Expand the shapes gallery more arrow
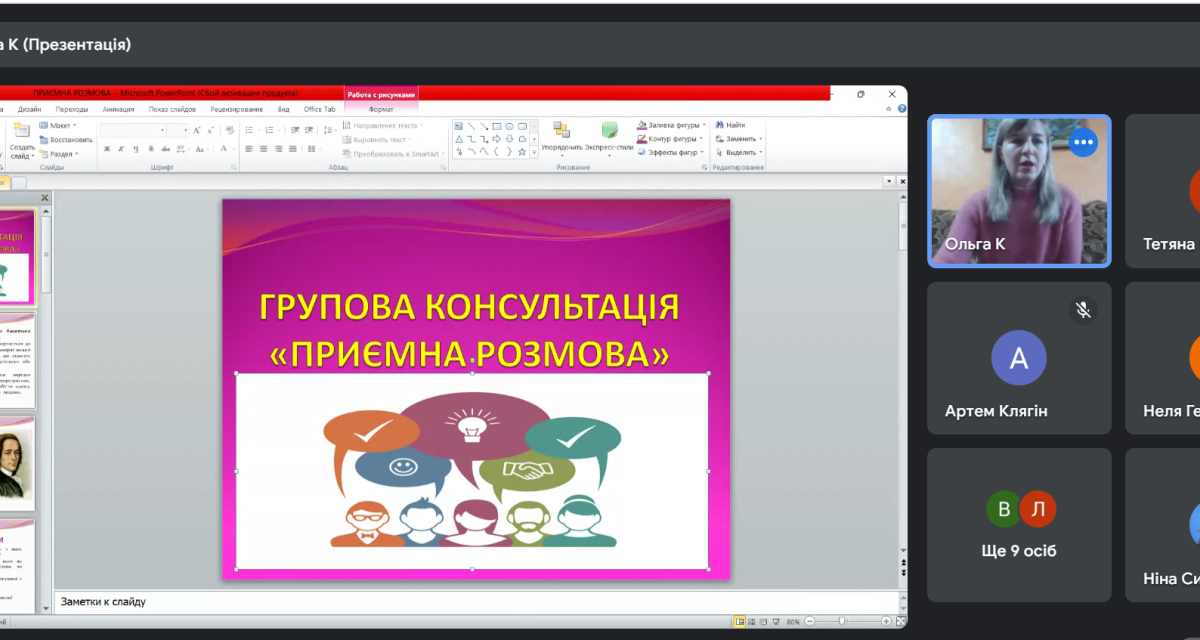Screen dimensions: 1200x640 click(x=534, y=152)
